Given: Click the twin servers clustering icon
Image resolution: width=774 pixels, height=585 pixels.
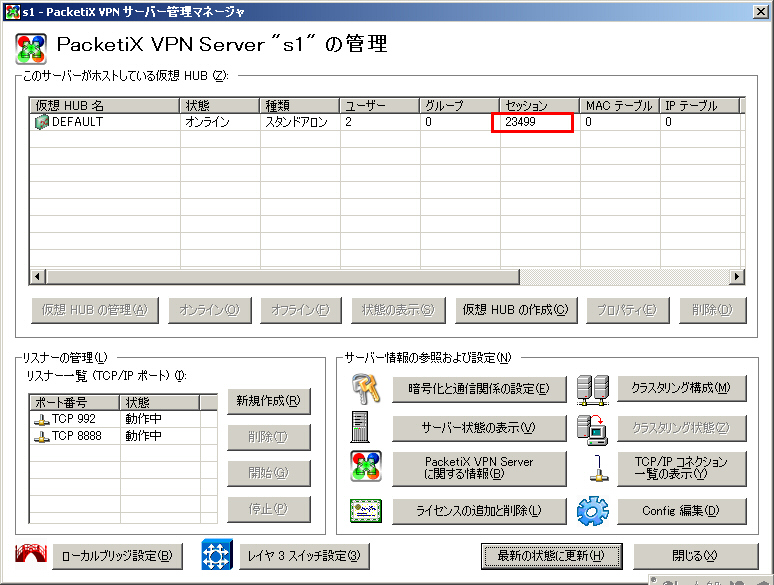Looking at the screenshot, I should pyautogui.click(x=593, y=390).
